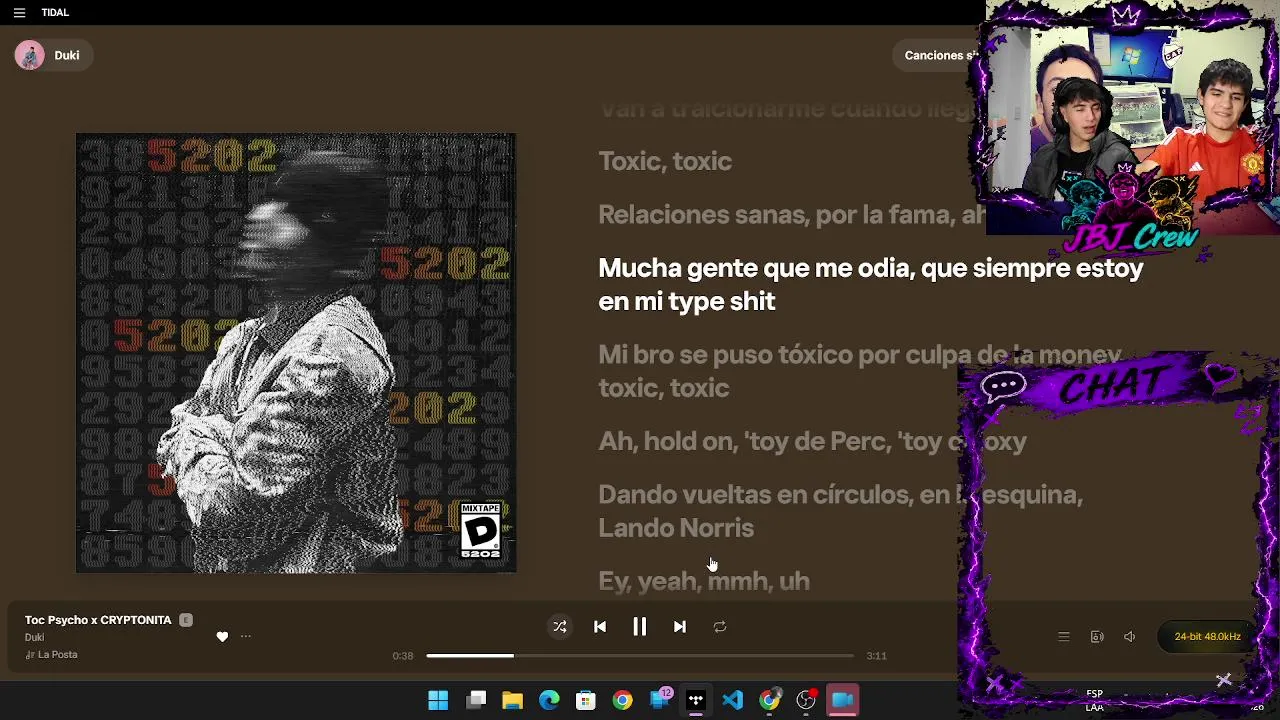Open OBS Studio from the taskbar

[x=806, y=701]
